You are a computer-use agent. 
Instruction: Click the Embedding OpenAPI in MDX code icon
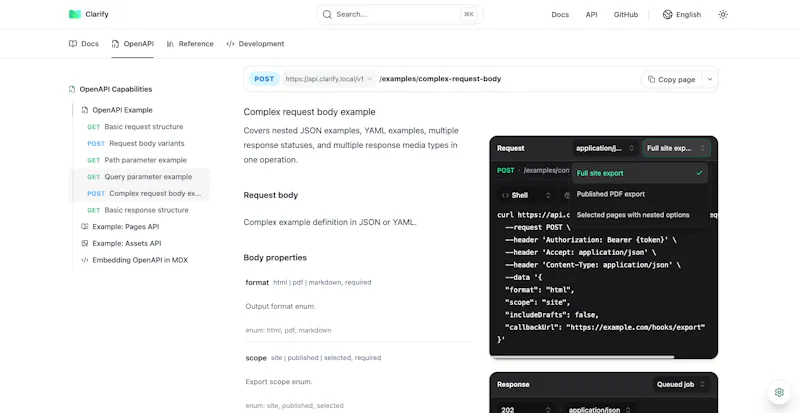(85, 260)
